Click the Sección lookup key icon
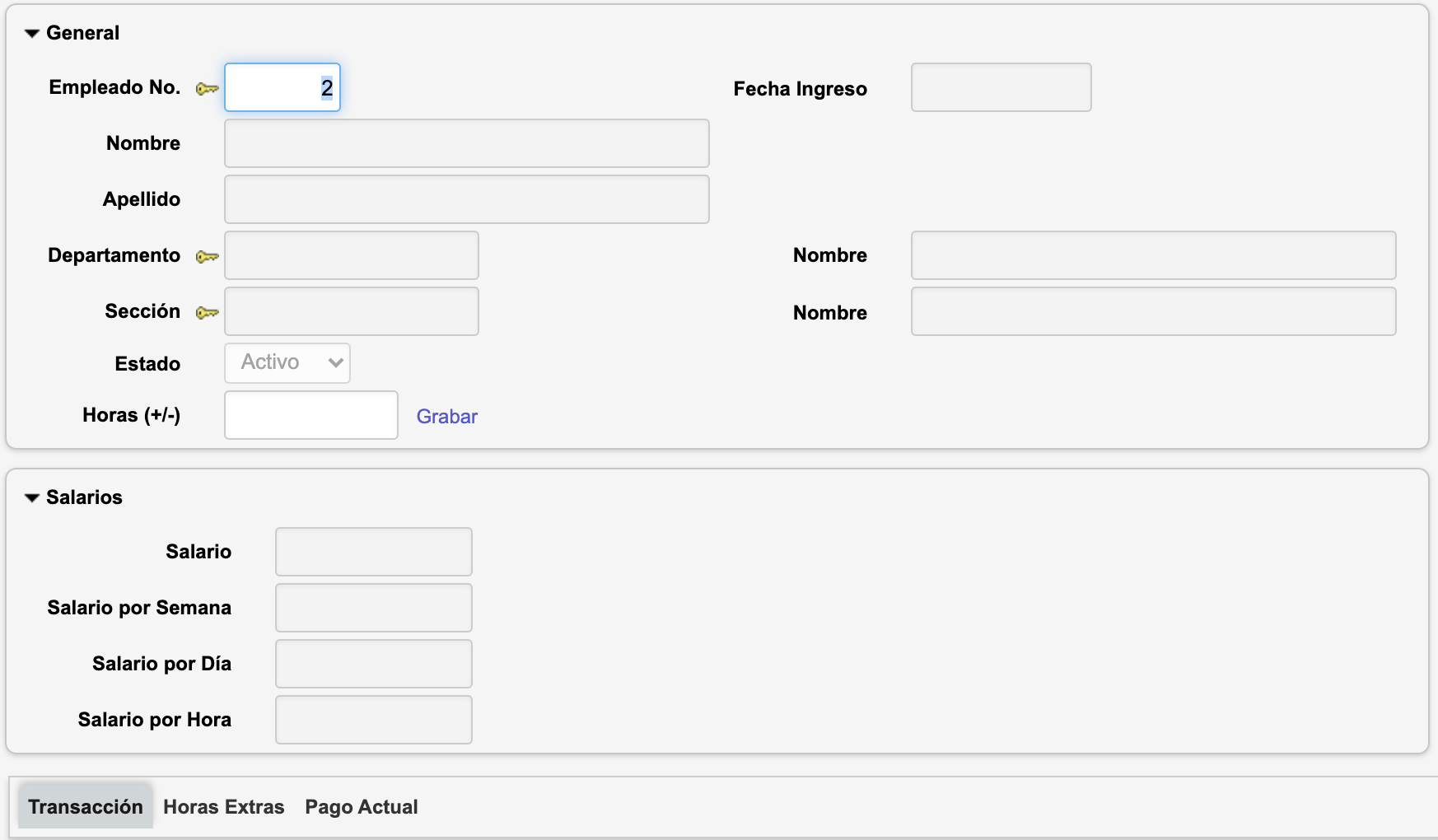The width and height of the screenshot is (1438, 840). pyautogui.click(x=207, y=313)
